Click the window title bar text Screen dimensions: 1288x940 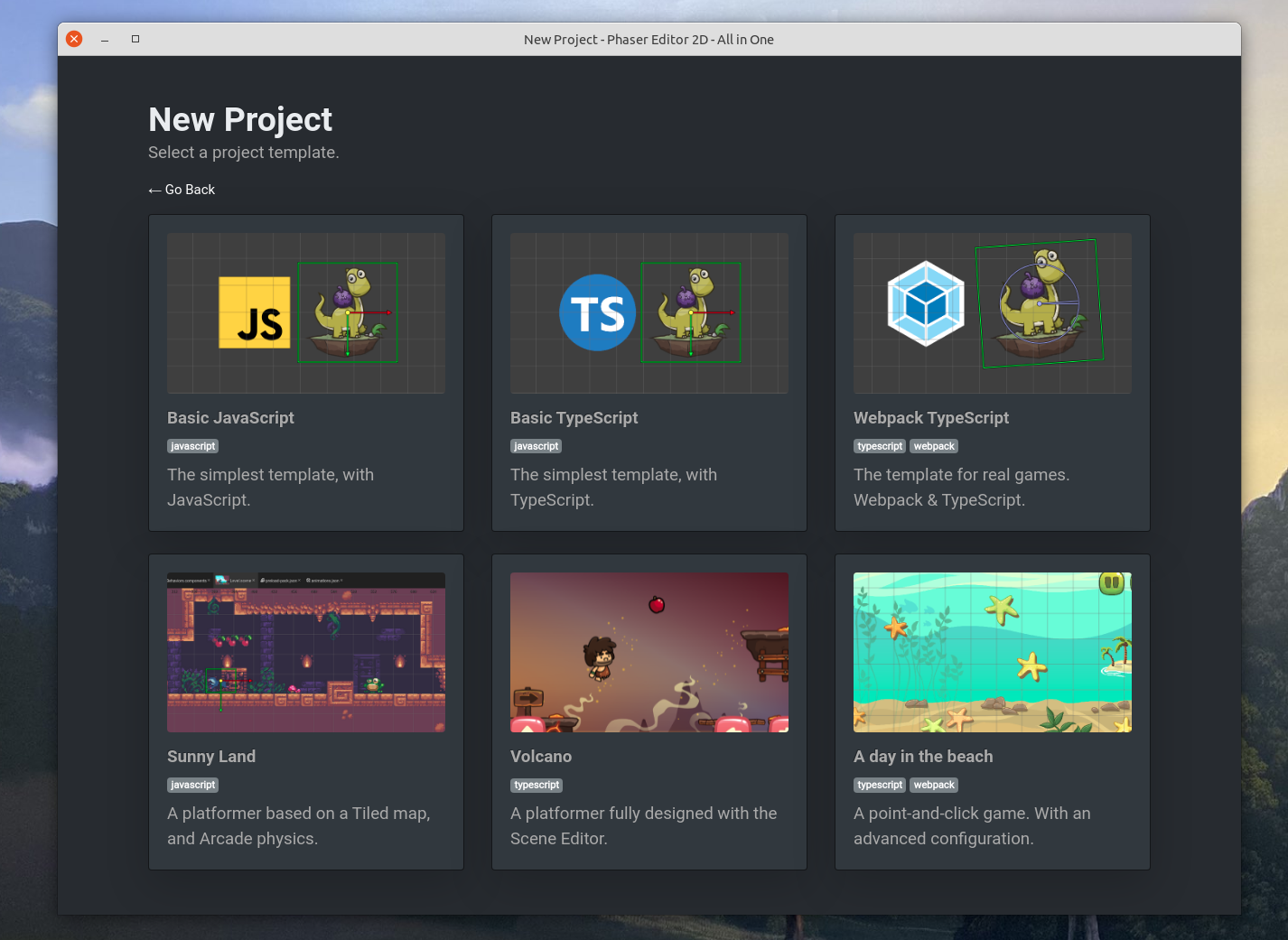[649, 40]
